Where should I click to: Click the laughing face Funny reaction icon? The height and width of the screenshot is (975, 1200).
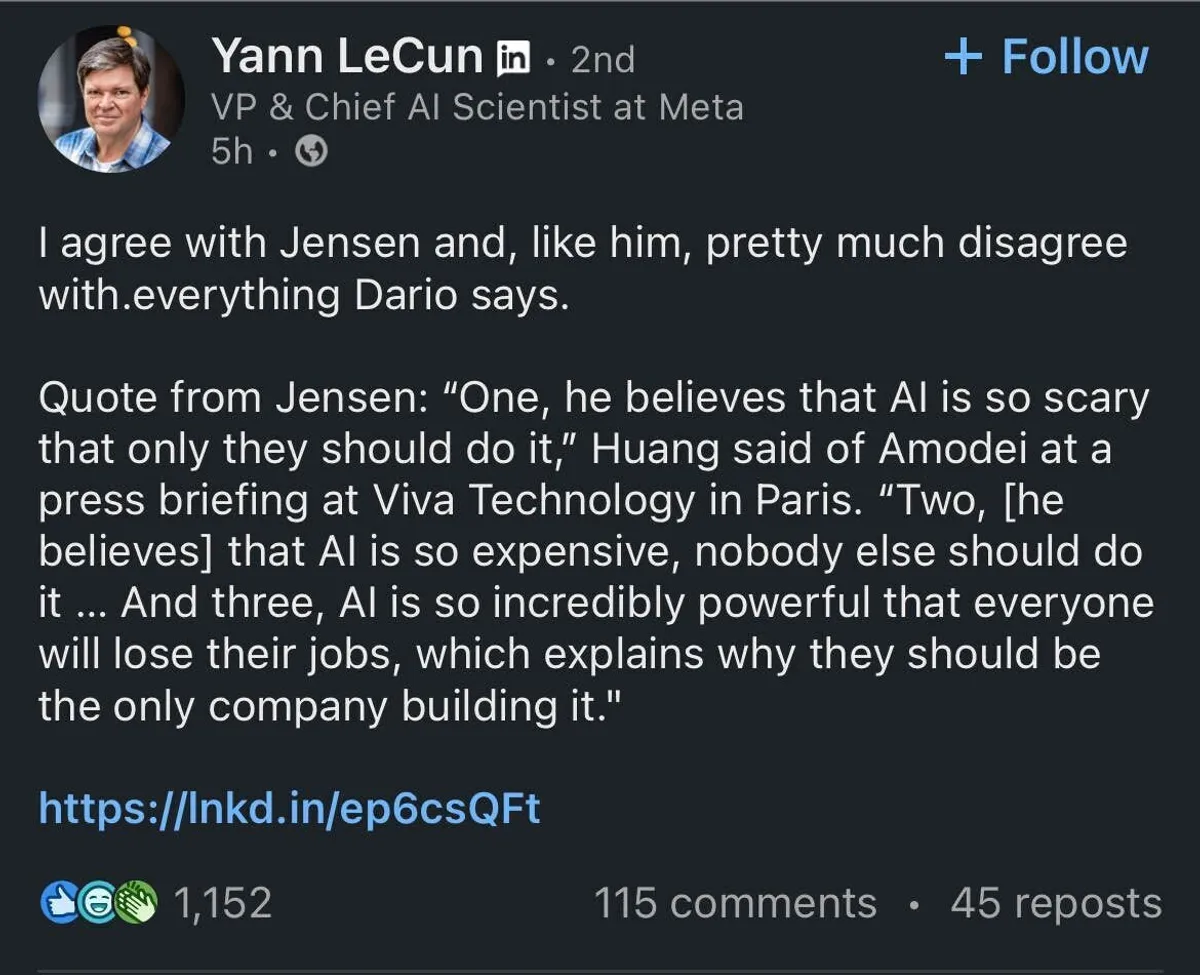tap(98, 903)
